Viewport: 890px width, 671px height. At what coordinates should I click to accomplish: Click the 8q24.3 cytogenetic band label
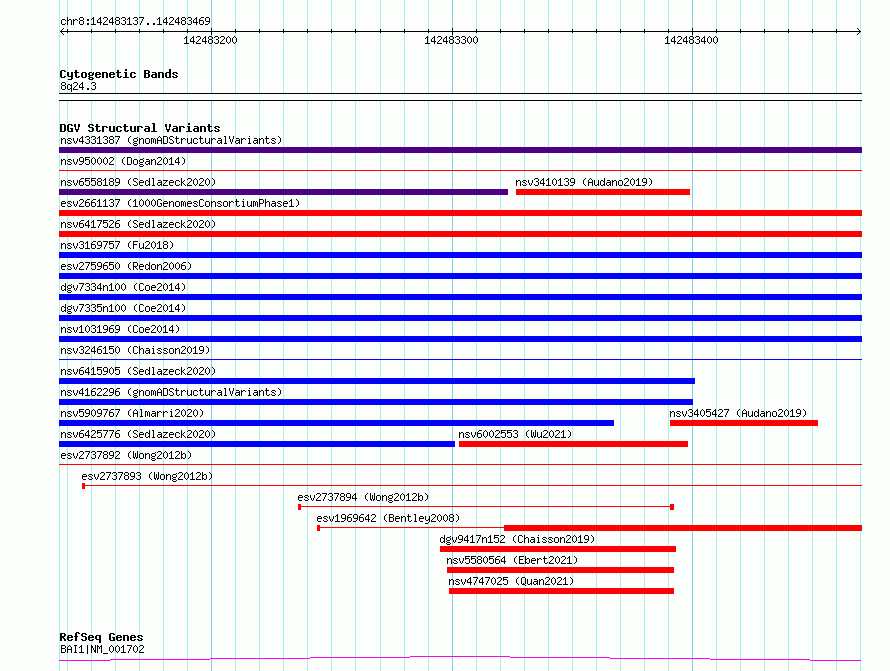tap(78, 86)
